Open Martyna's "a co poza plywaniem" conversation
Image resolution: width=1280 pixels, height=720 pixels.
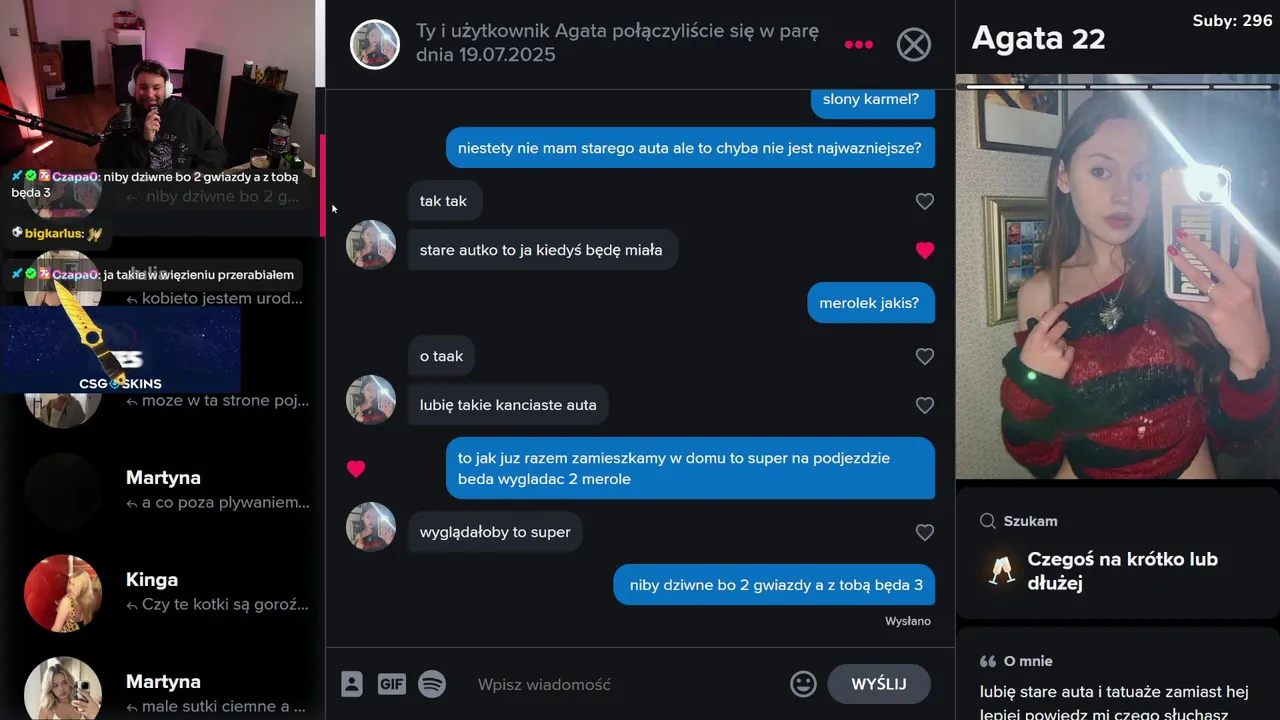[x=163, y=490]
